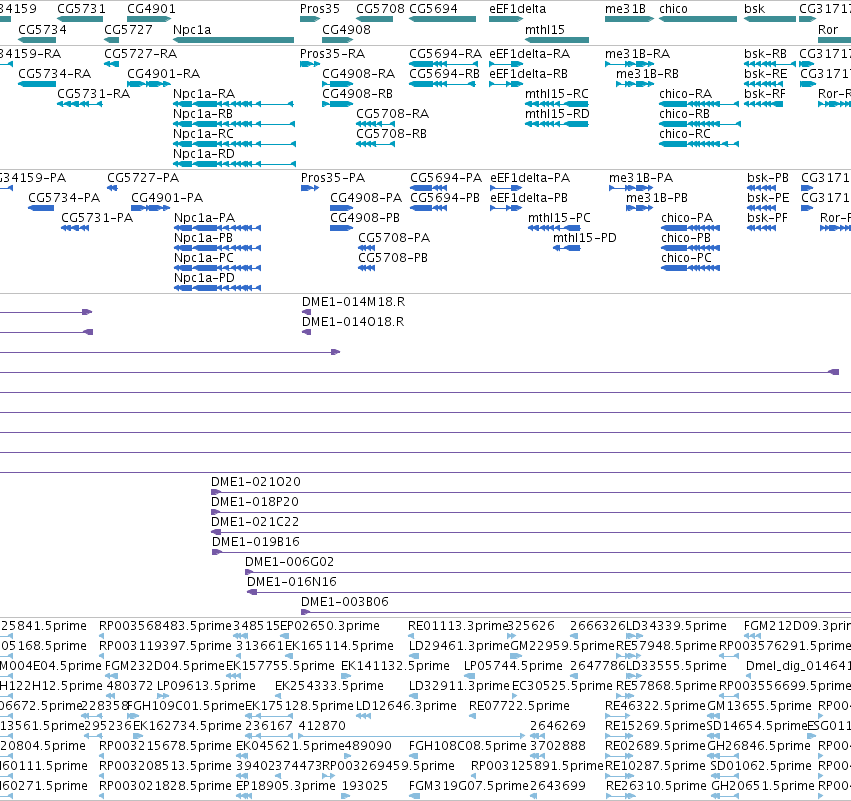
Task: Select the CG4908-PA protein label
Action: 366,198
